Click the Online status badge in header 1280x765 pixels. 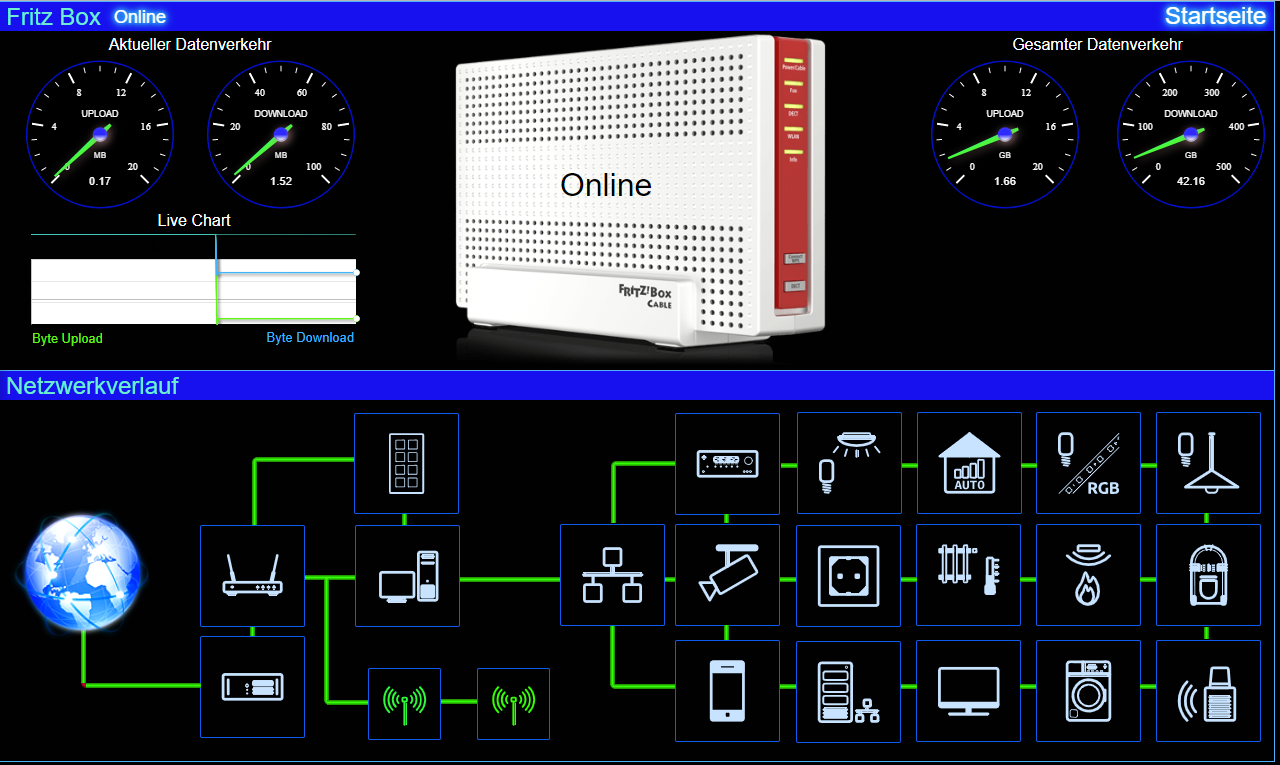click(x=140, y=17)
